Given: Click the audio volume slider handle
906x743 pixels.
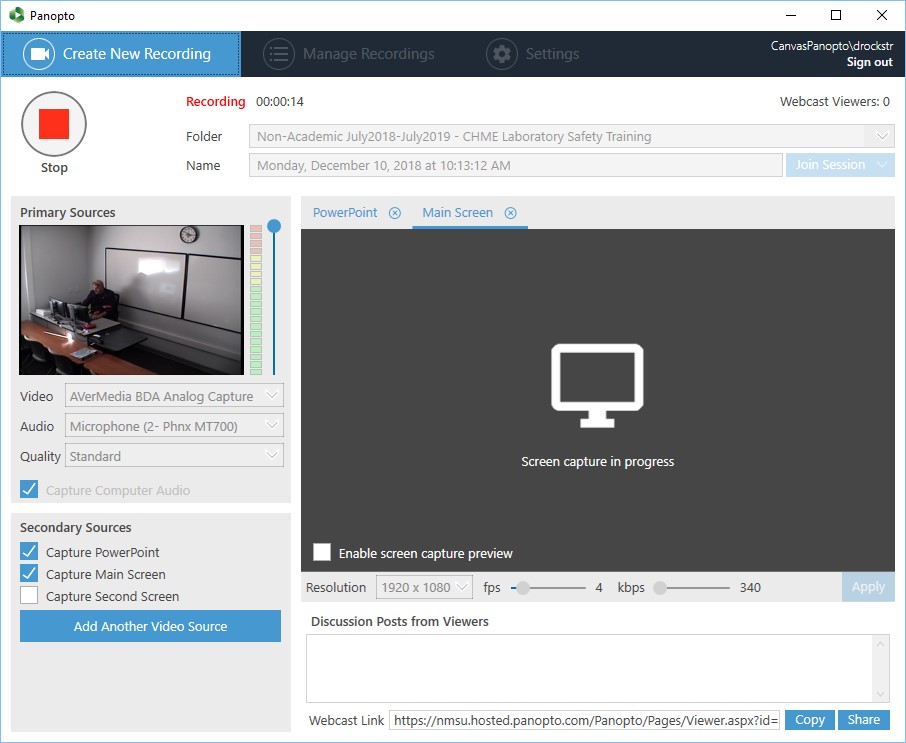Looking at the screenshot, I should (x=274, y=226).
